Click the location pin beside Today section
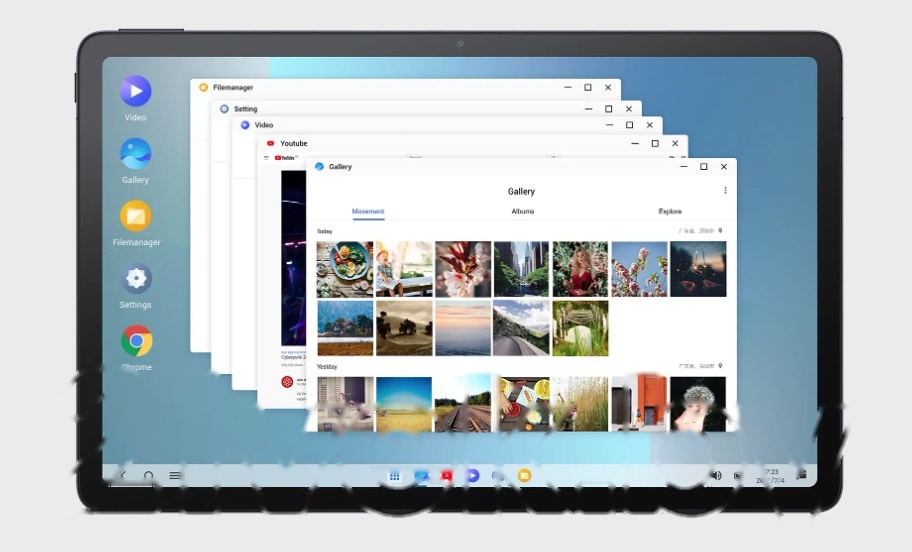The height and width of the screenshot is (552, 912). 720,231
